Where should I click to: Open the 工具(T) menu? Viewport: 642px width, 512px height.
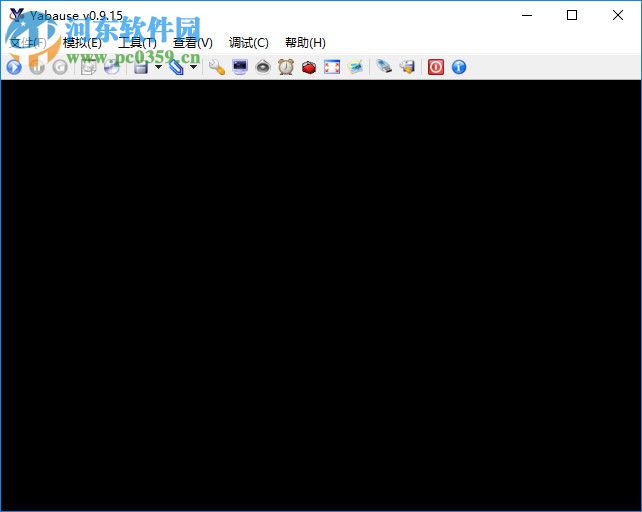137,43
